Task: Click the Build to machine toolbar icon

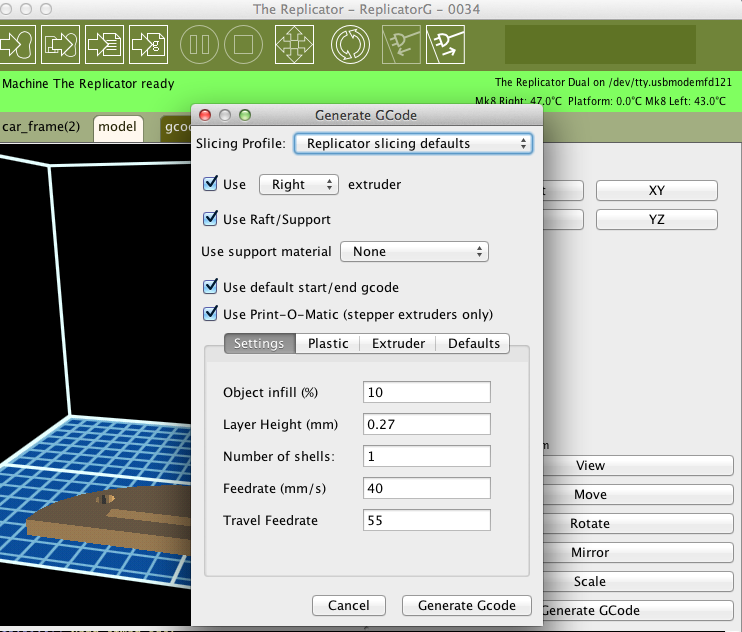Action: click(x=17, y=44)
